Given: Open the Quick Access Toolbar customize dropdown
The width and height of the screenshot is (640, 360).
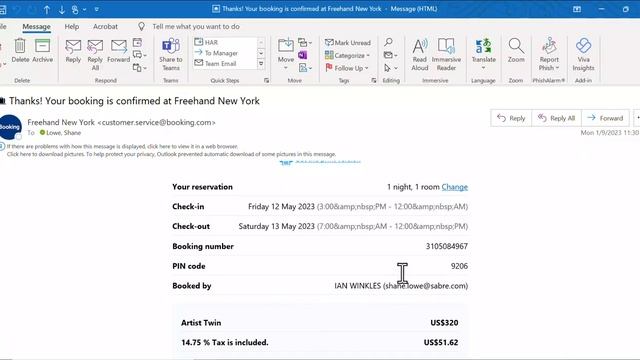Looking at the screenshot, I should pyautogui.click(x=97, y=9).
